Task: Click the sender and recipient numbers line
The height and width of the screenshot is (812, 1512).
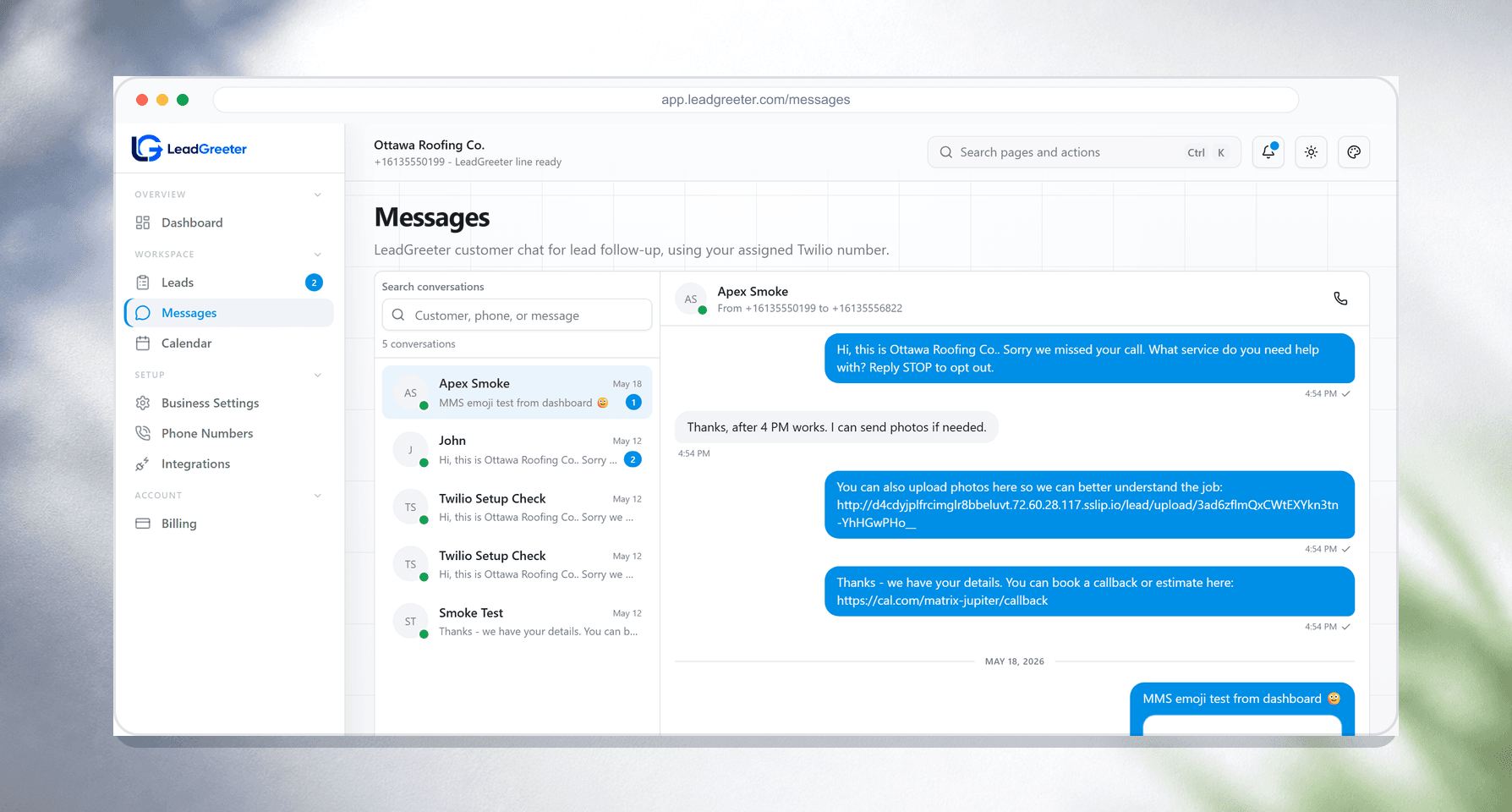Action: coord(809,309)
